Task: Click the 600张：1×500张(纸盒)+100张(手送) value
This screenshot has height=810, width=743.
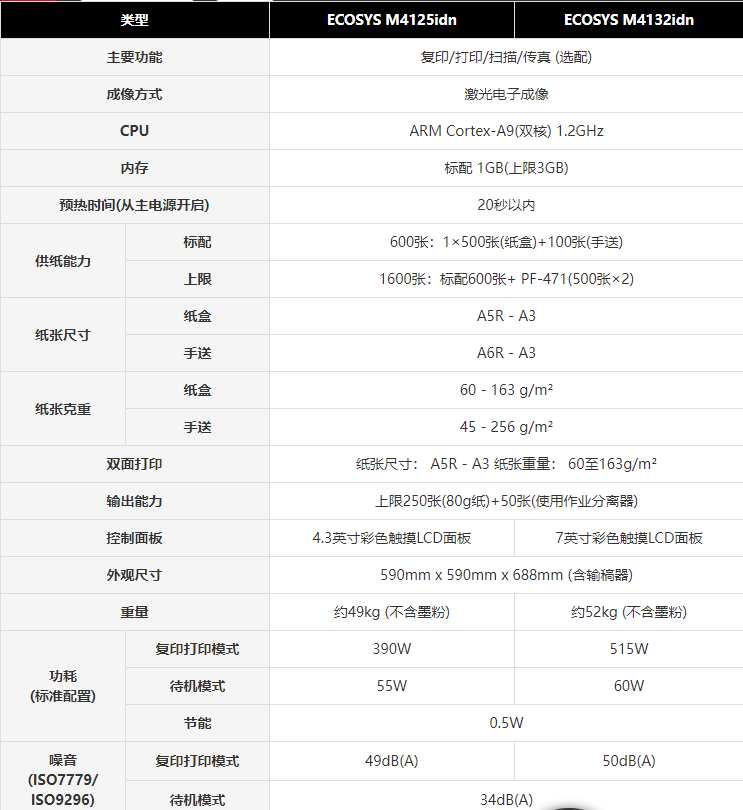Action: pyautogui.click(x=506, y=242)
